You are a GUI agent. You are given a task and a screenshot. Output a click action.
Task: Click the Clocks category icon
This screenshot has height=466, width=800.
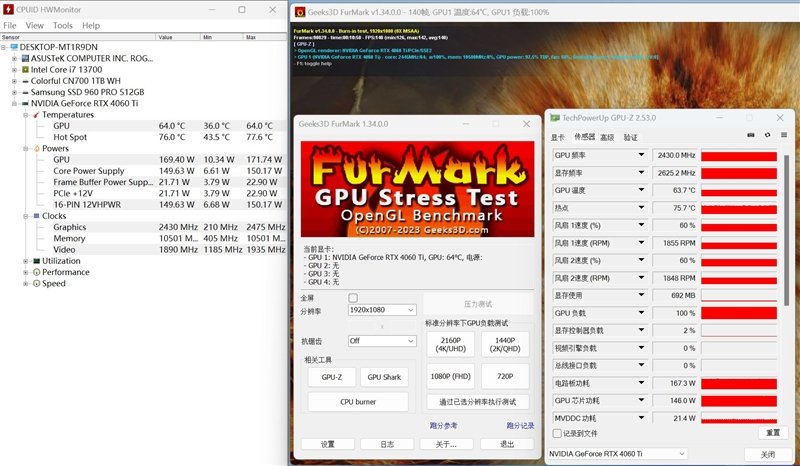coord(36,216)
